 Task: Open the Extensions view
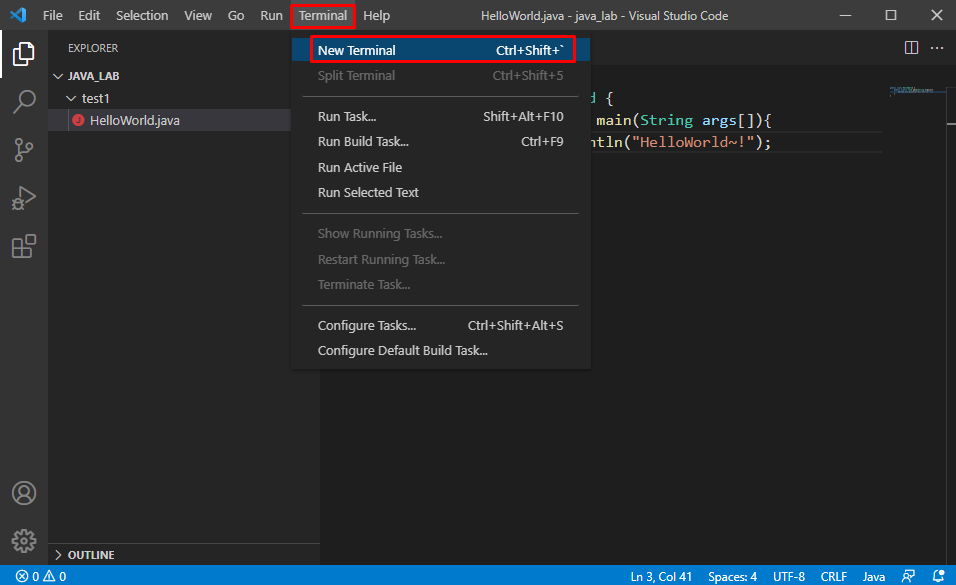click(x=24, y=246)
